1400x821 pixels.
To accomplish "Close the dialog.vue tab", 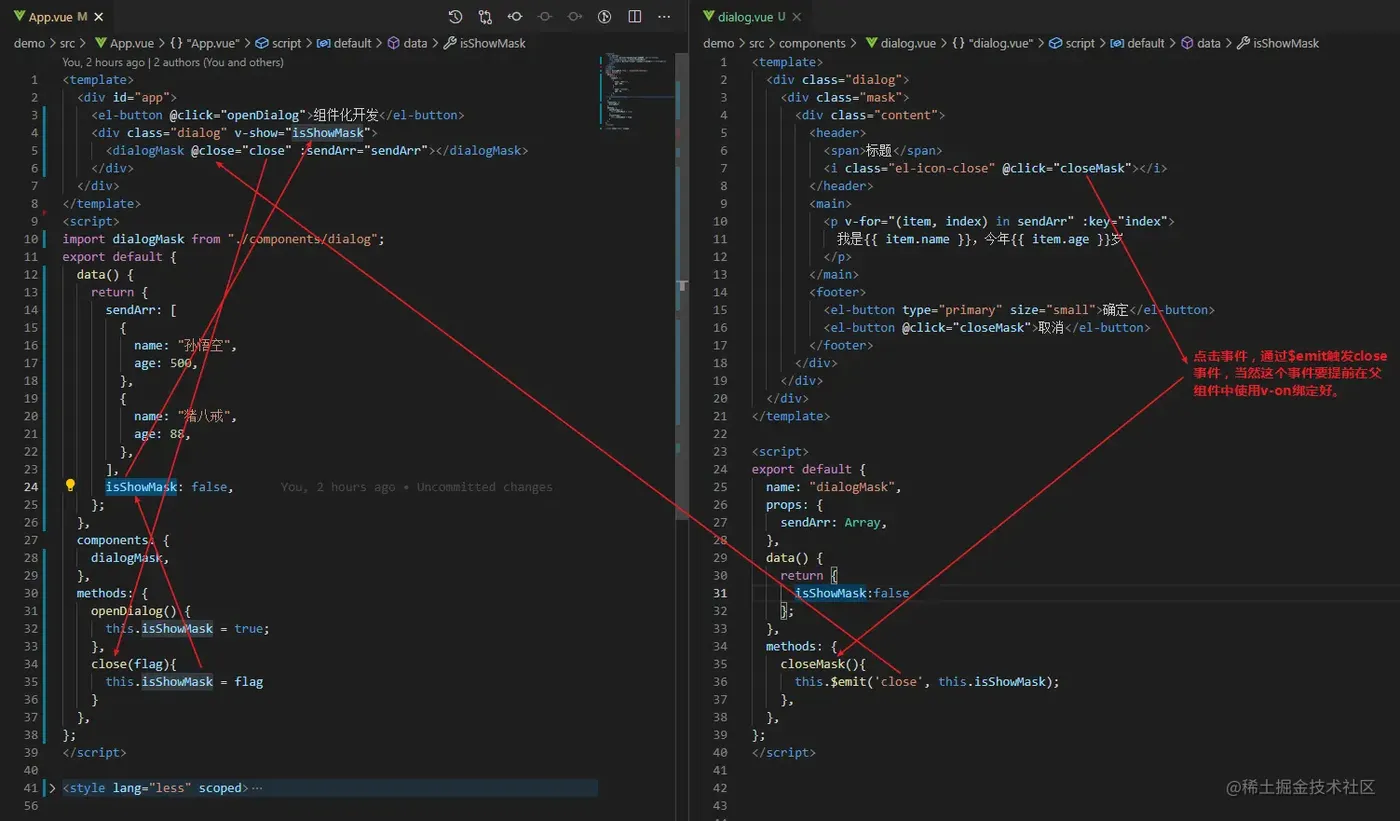I will coord(797,17).
